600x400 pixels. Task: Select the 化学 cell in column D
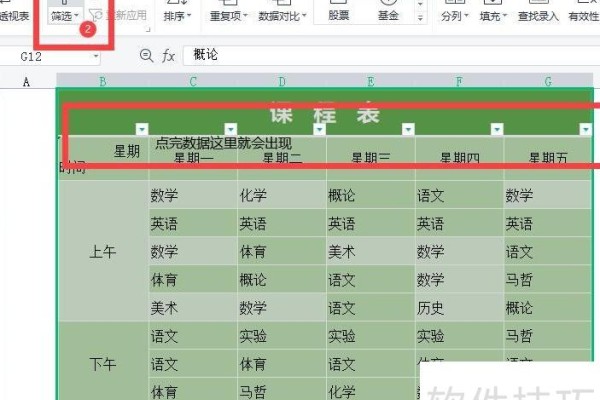pos(282,195)
